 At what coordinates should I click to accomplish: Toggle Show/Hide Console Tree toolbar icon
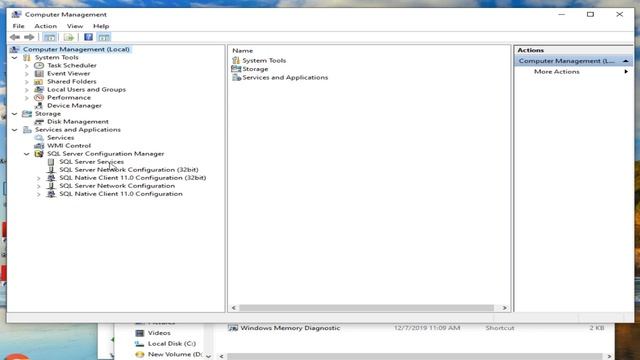pyautogui.click(x=49, y=37)
